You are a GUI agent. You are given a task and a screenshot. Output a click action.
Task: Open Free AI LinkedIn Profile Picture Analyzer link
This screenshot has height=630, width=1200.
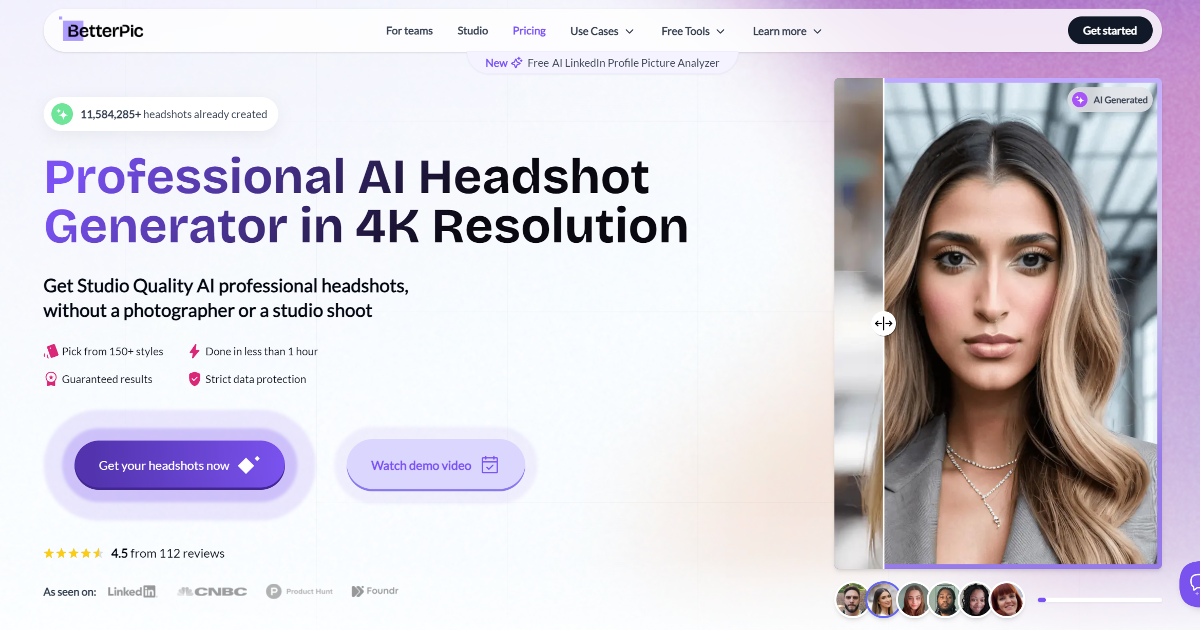pos(603,63)
